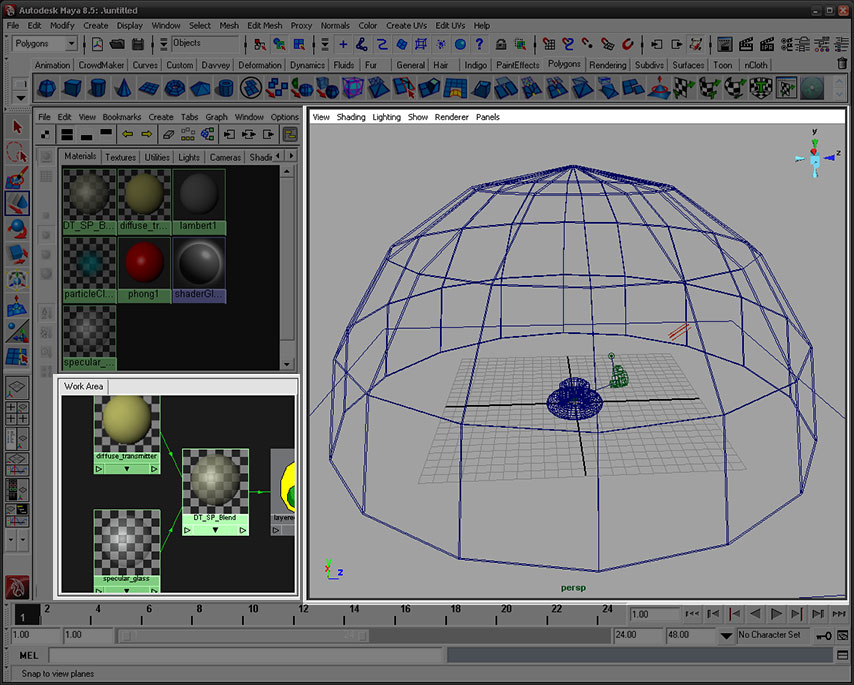Click Hypershade previous graph yellow arrow

[x=127, y=134]
